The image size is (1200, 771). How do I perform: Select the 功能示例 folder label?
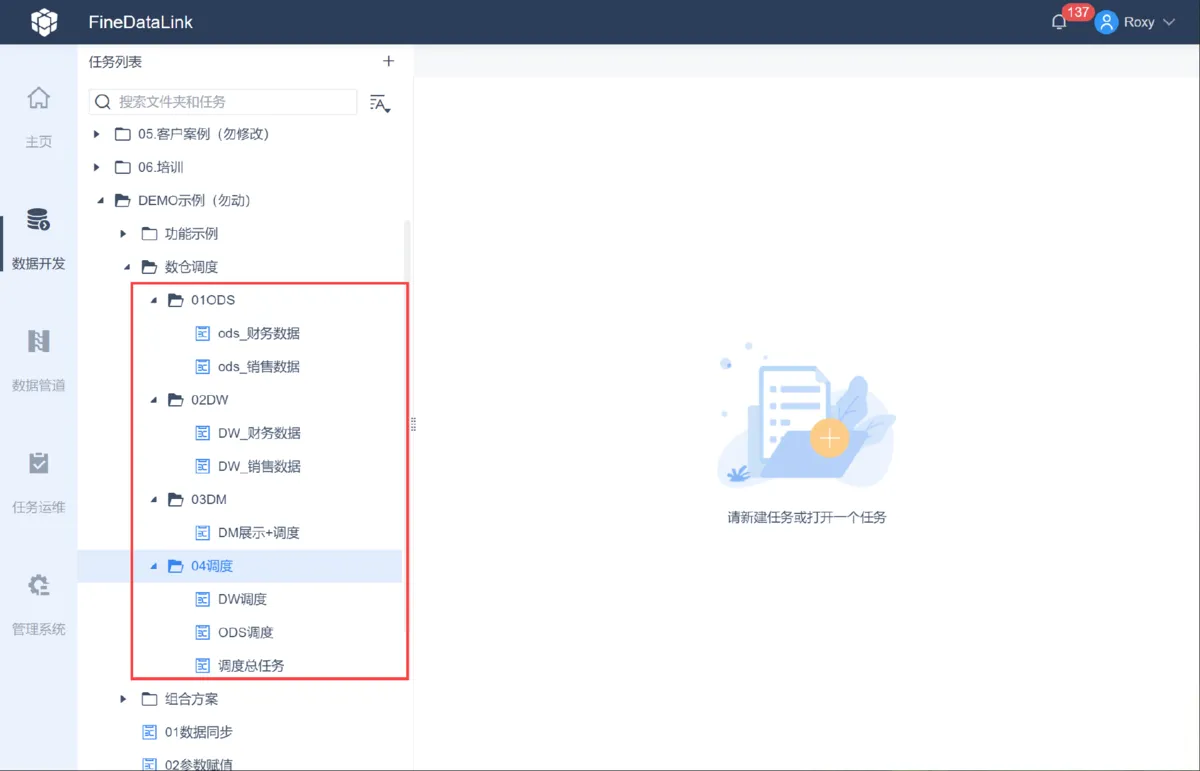(191, 234)
